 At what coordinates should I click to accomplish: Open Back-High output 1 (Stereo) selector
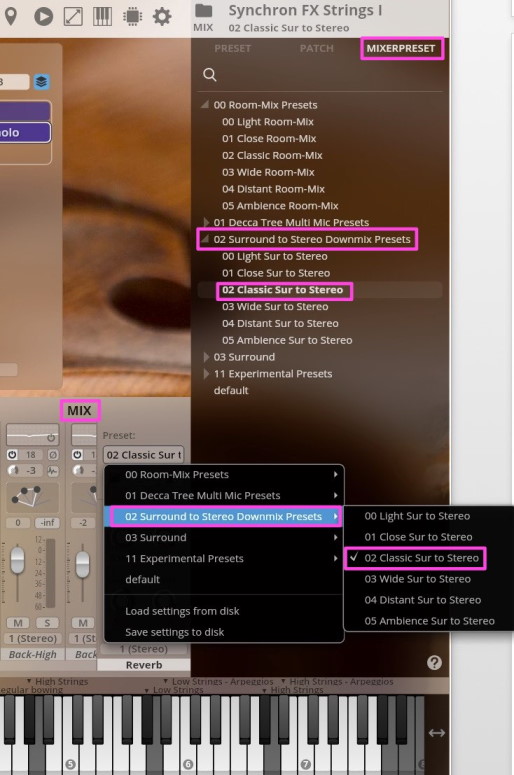33,639
